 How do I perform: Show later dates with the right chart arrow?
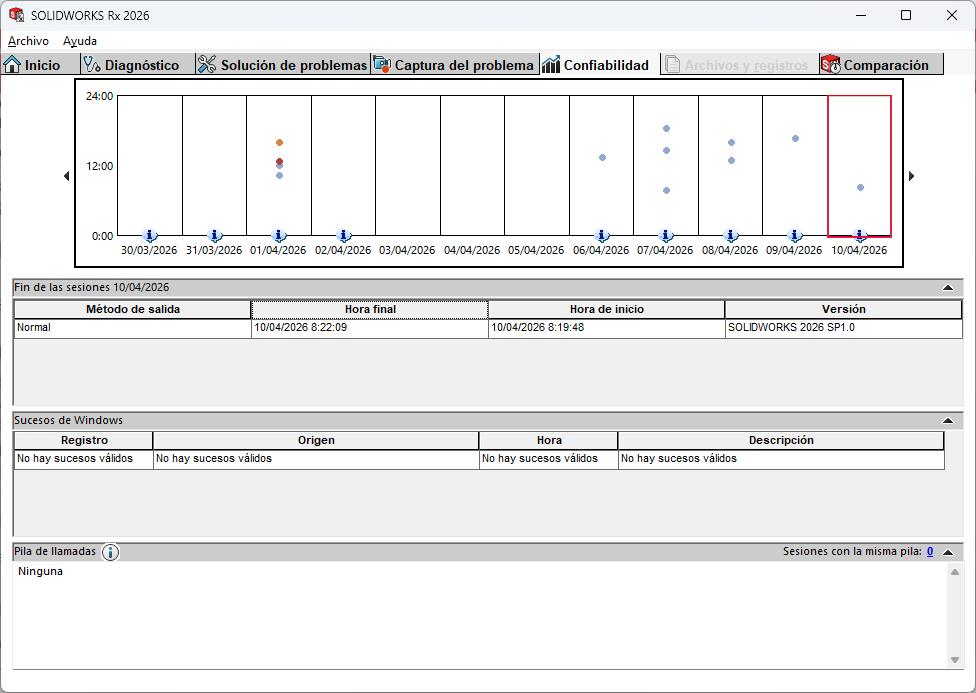tap(911, 176)
